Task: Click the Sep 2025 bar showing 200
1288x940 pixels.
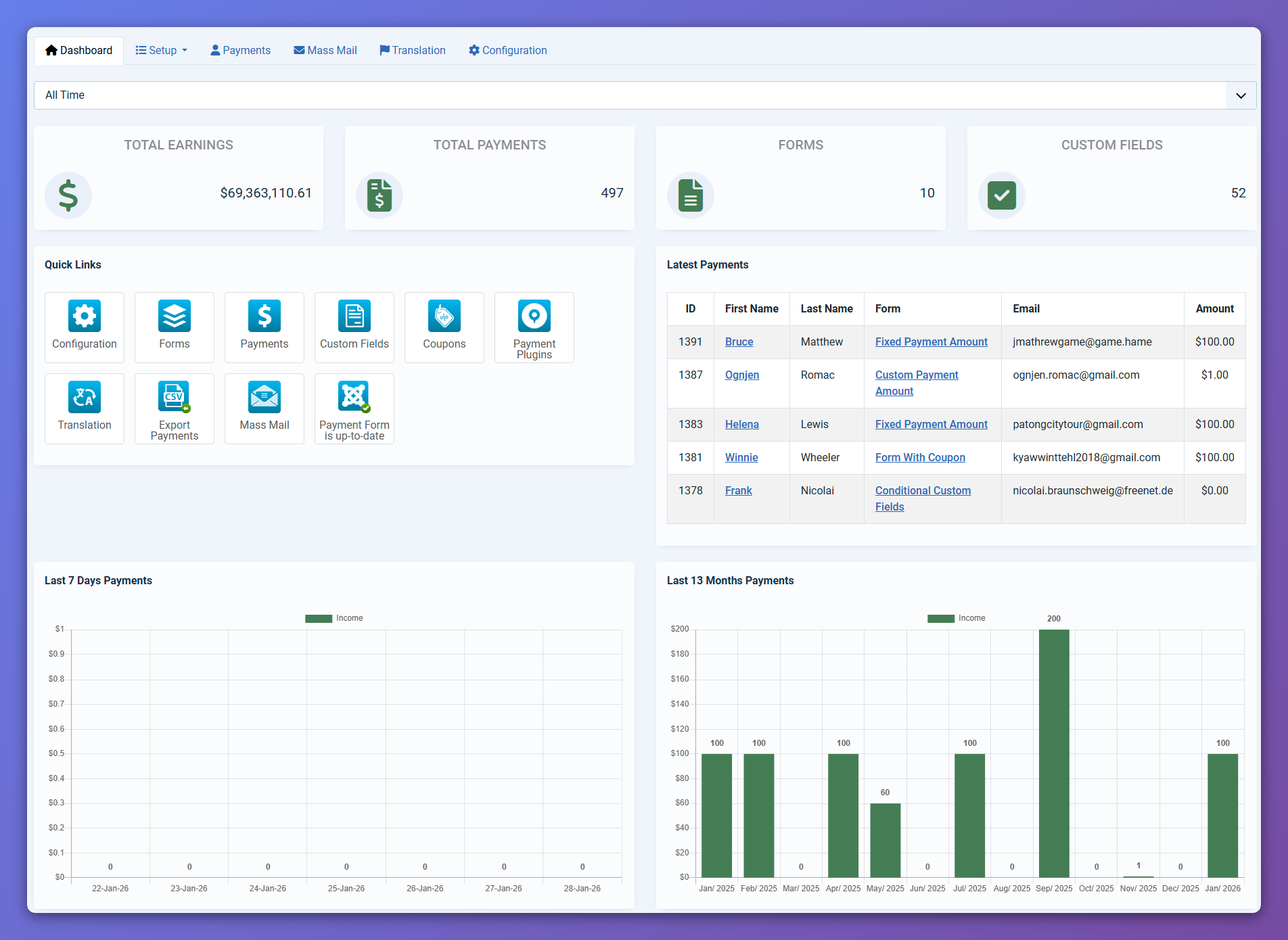Action: click(x=1054, y=753)
